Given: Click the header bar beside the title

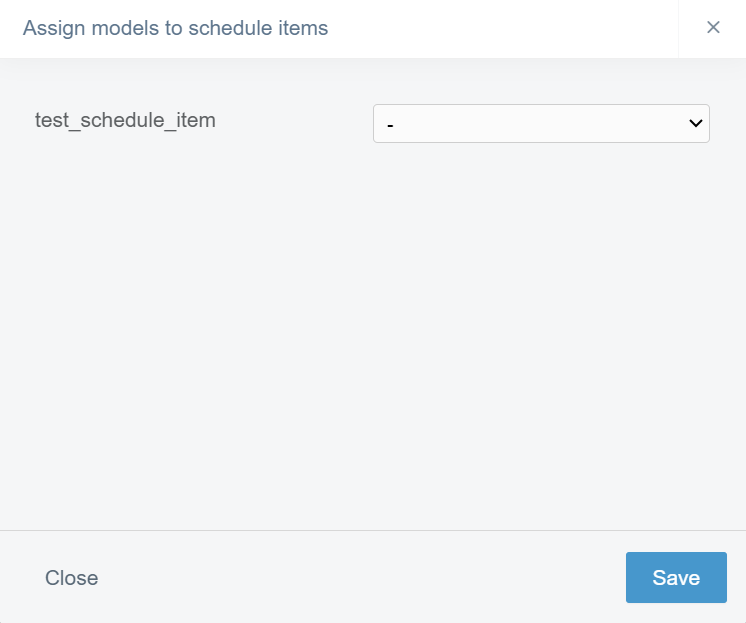Looking at the screenshot, I should pos(500,28).
